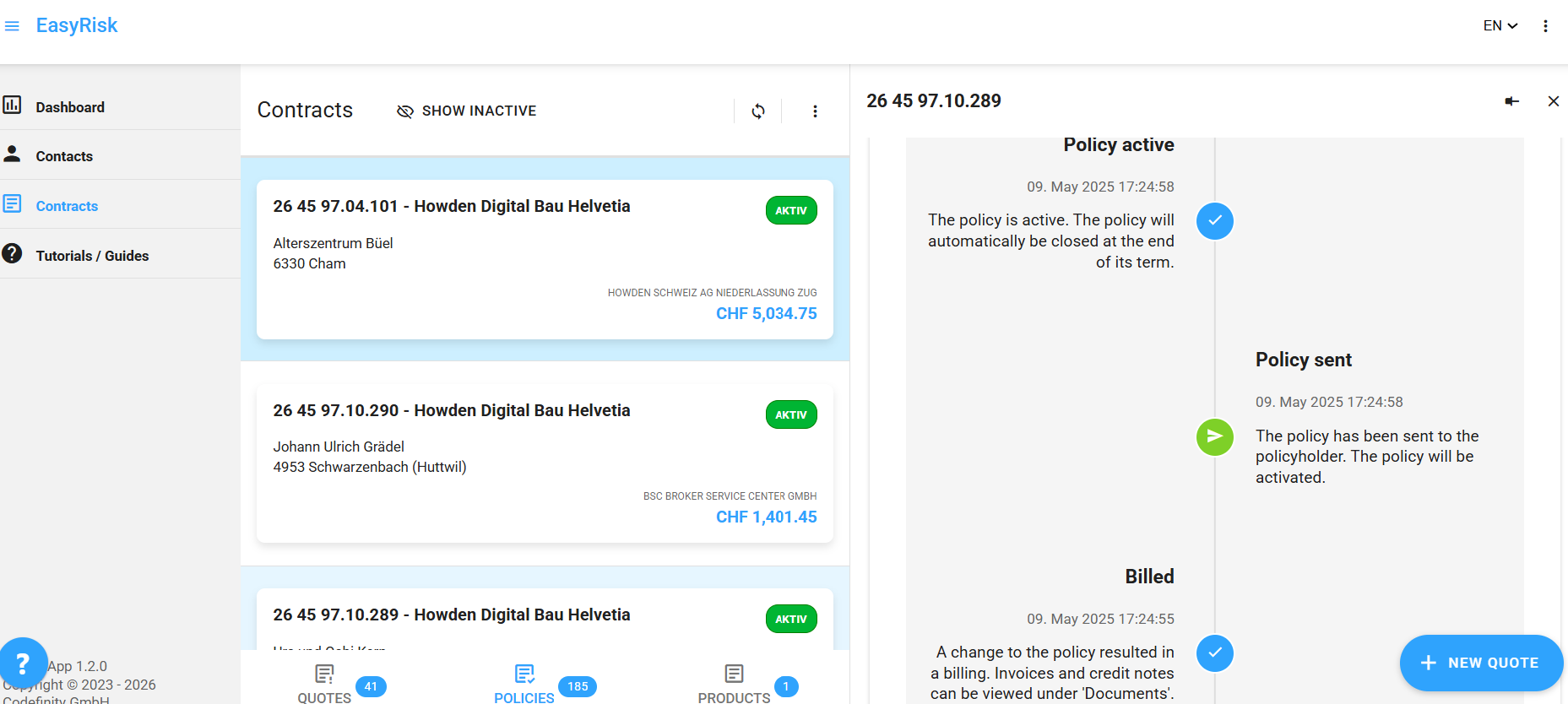Open contracts list more options menu
The height and width of the screenshot is (704, 1568).
coord(815,111)
